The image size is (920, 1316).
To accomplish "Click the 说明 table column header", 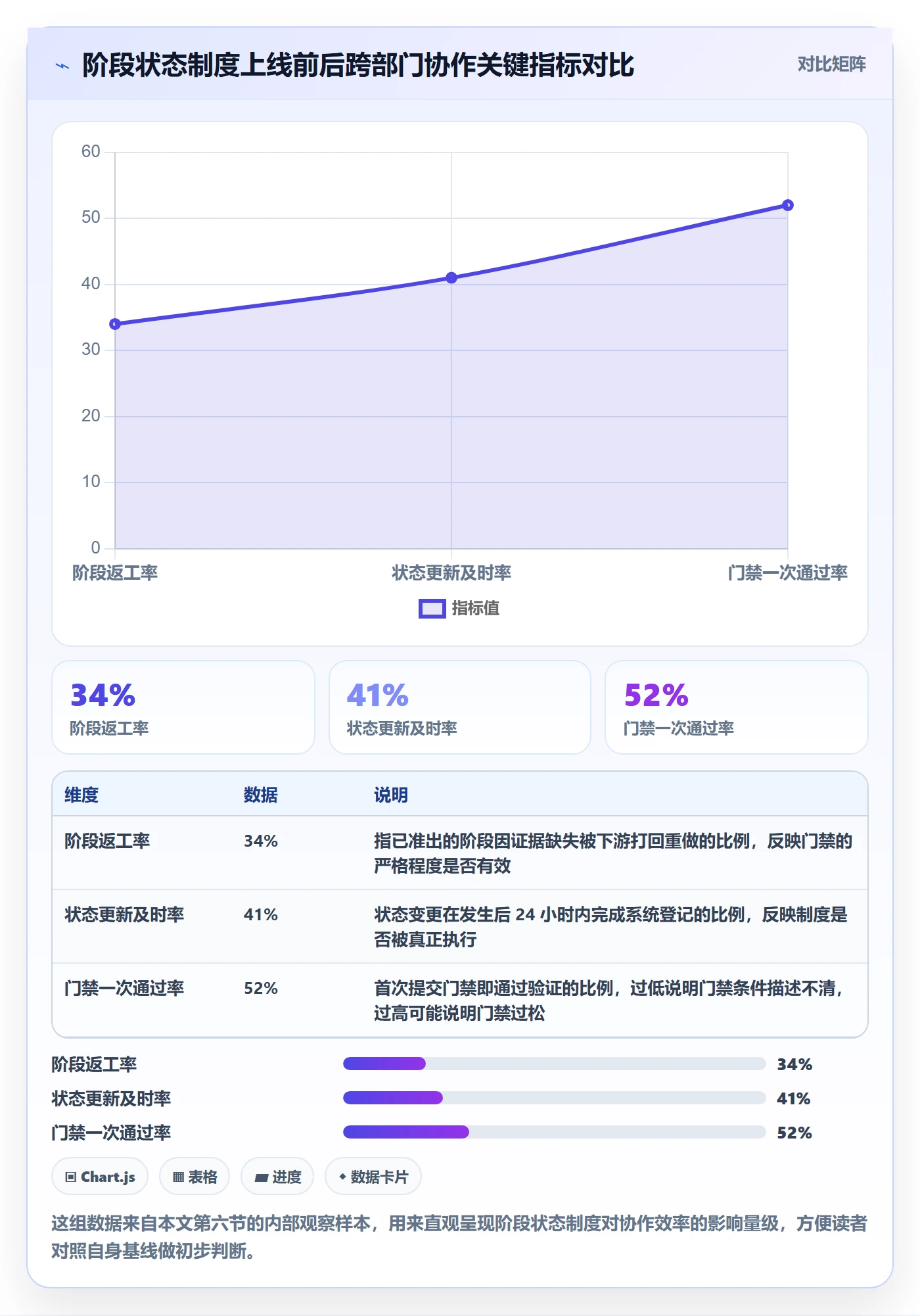I will [x=391, y=795].
